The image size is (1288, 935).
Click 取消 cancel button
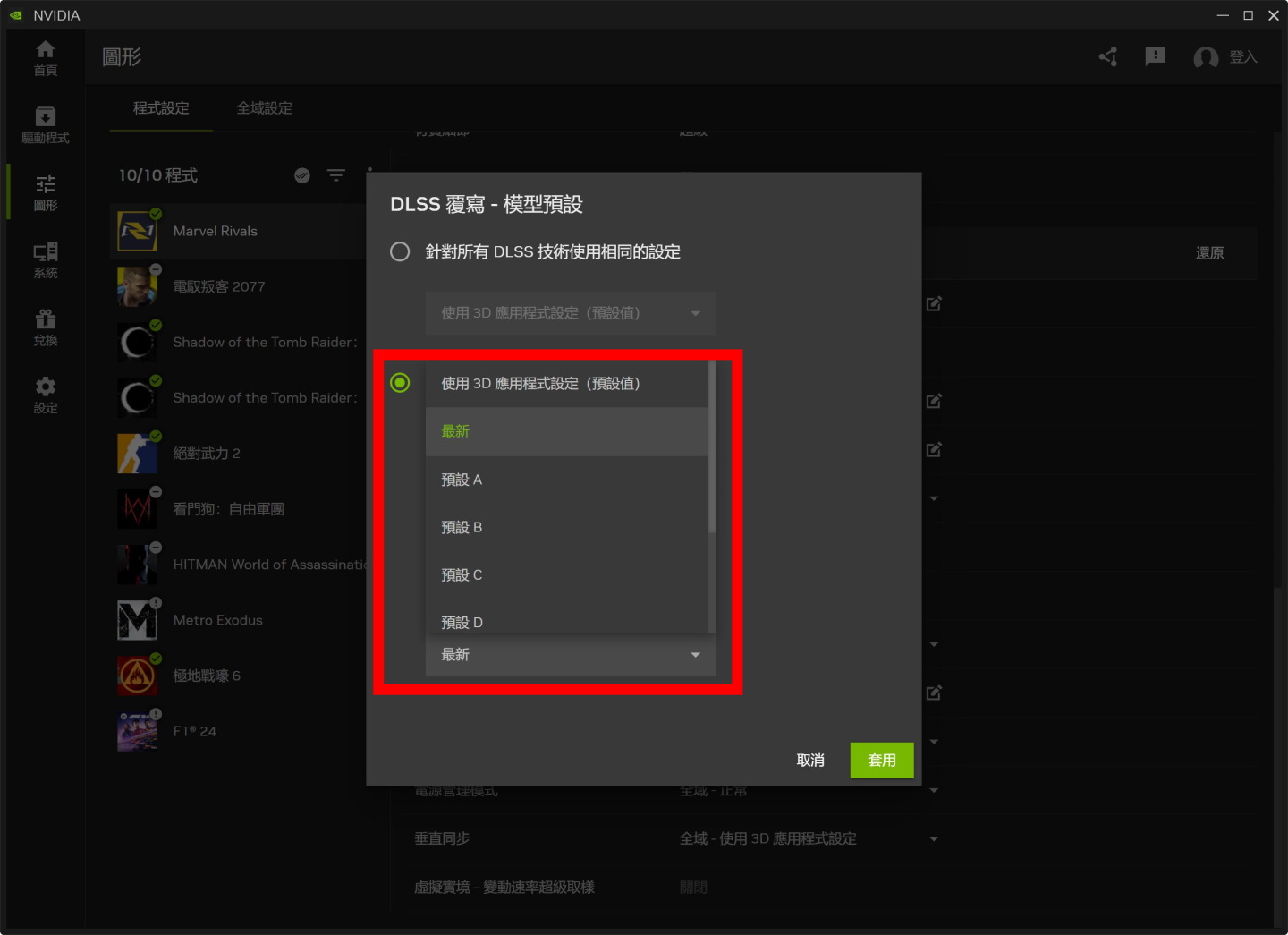pos(810,761)
